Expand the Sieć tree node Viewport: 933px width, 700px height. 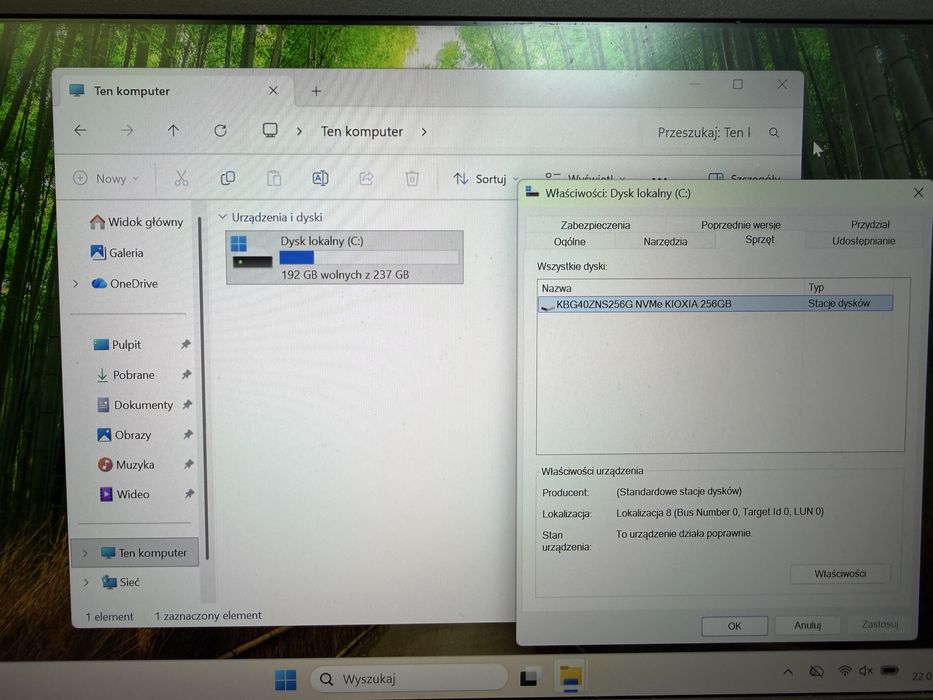click(x=86, y=582)
